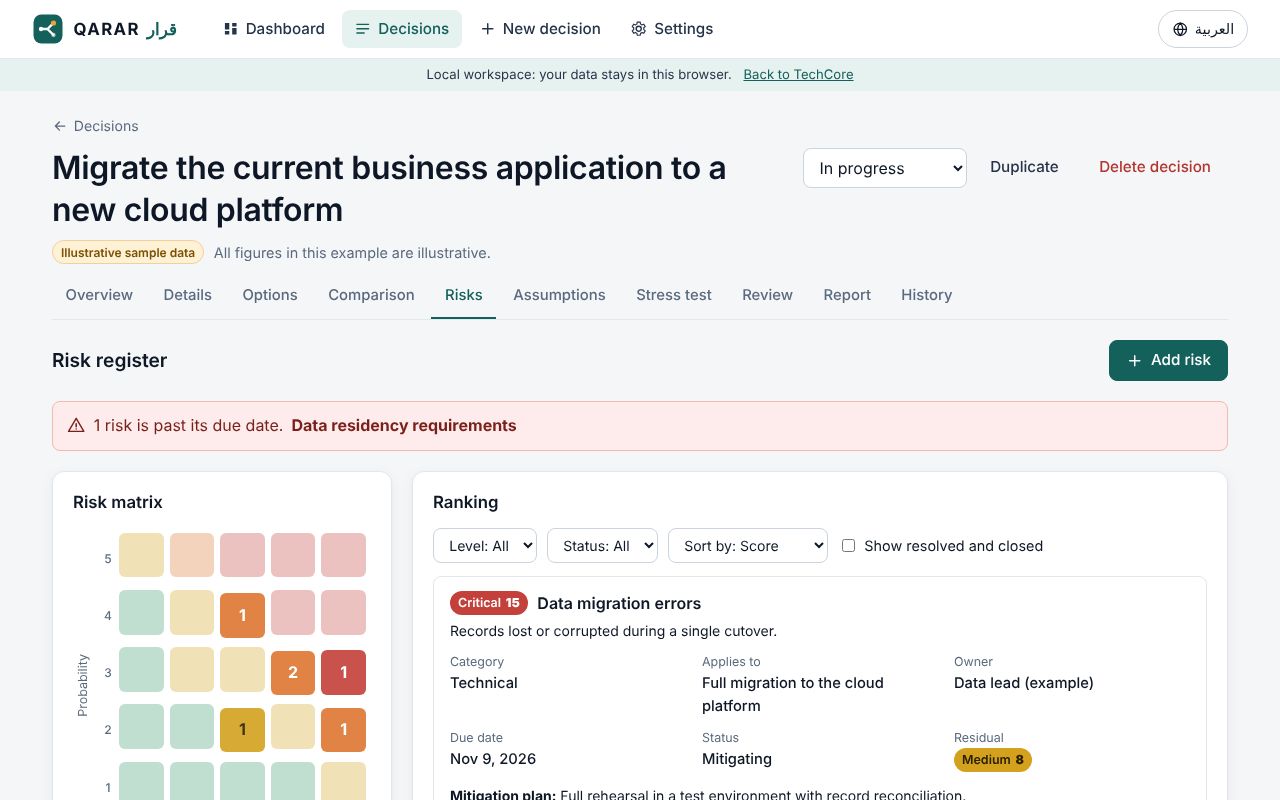Open the Review tab
The height and width of the screenshot is (800, 1280).
(x=767, y=295)
